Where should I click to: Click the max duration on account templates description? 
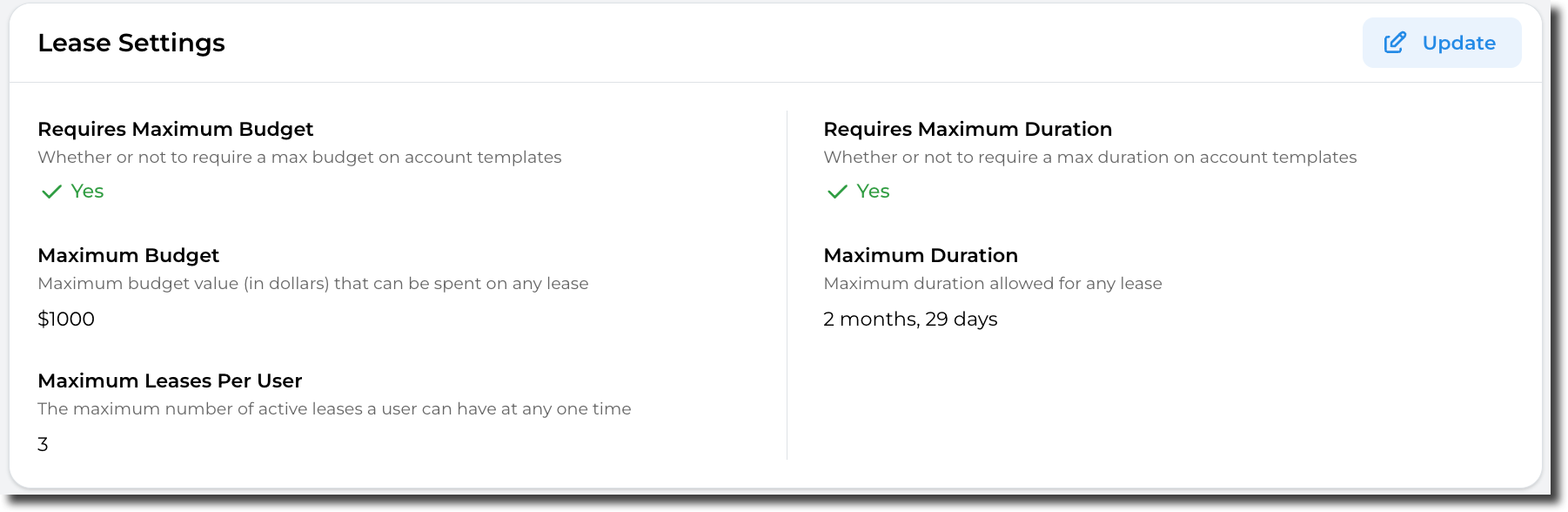[1089, 158]
